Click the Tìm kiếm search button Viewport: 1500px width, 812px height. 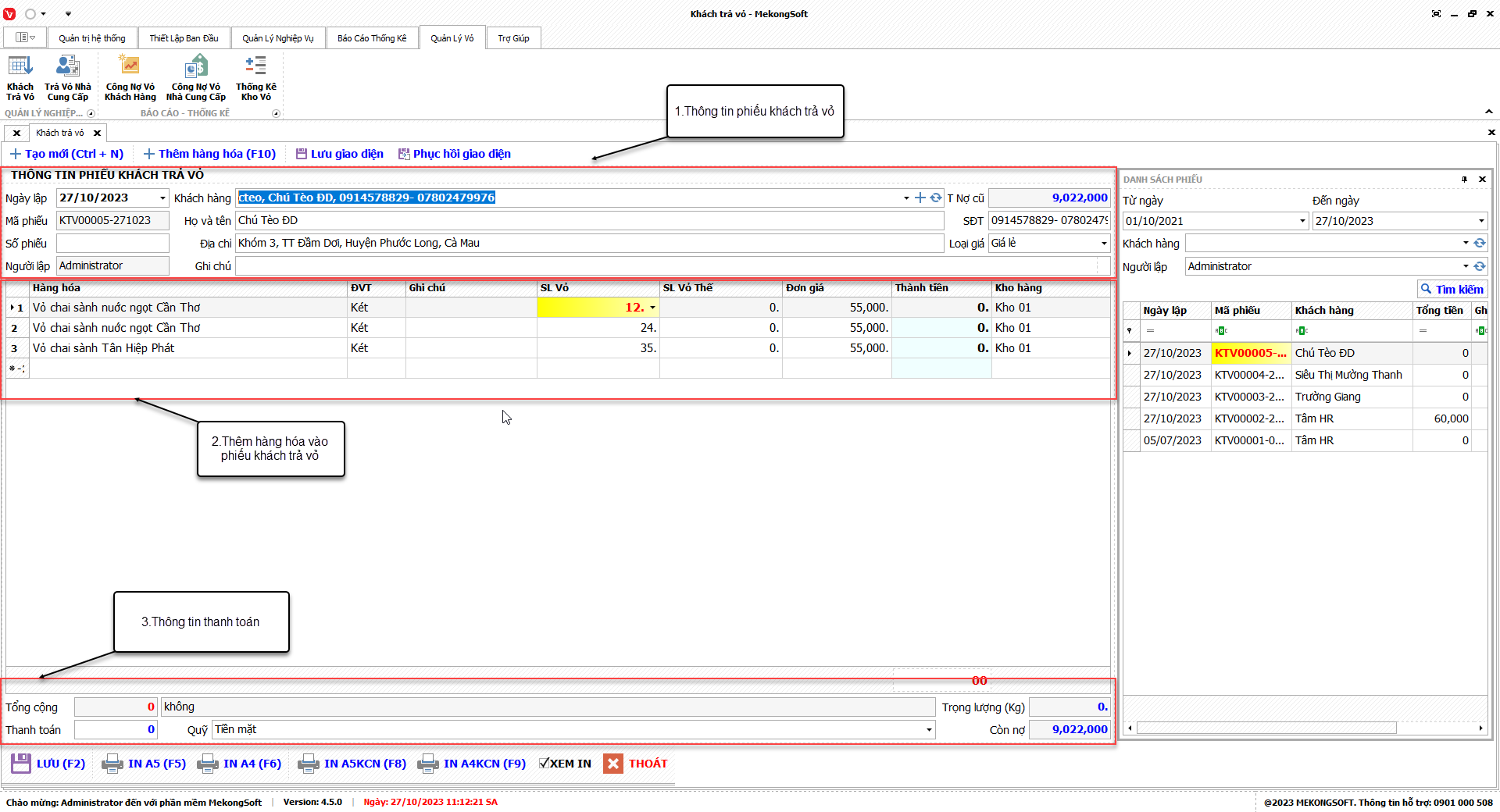click(x=1452, y=290)
